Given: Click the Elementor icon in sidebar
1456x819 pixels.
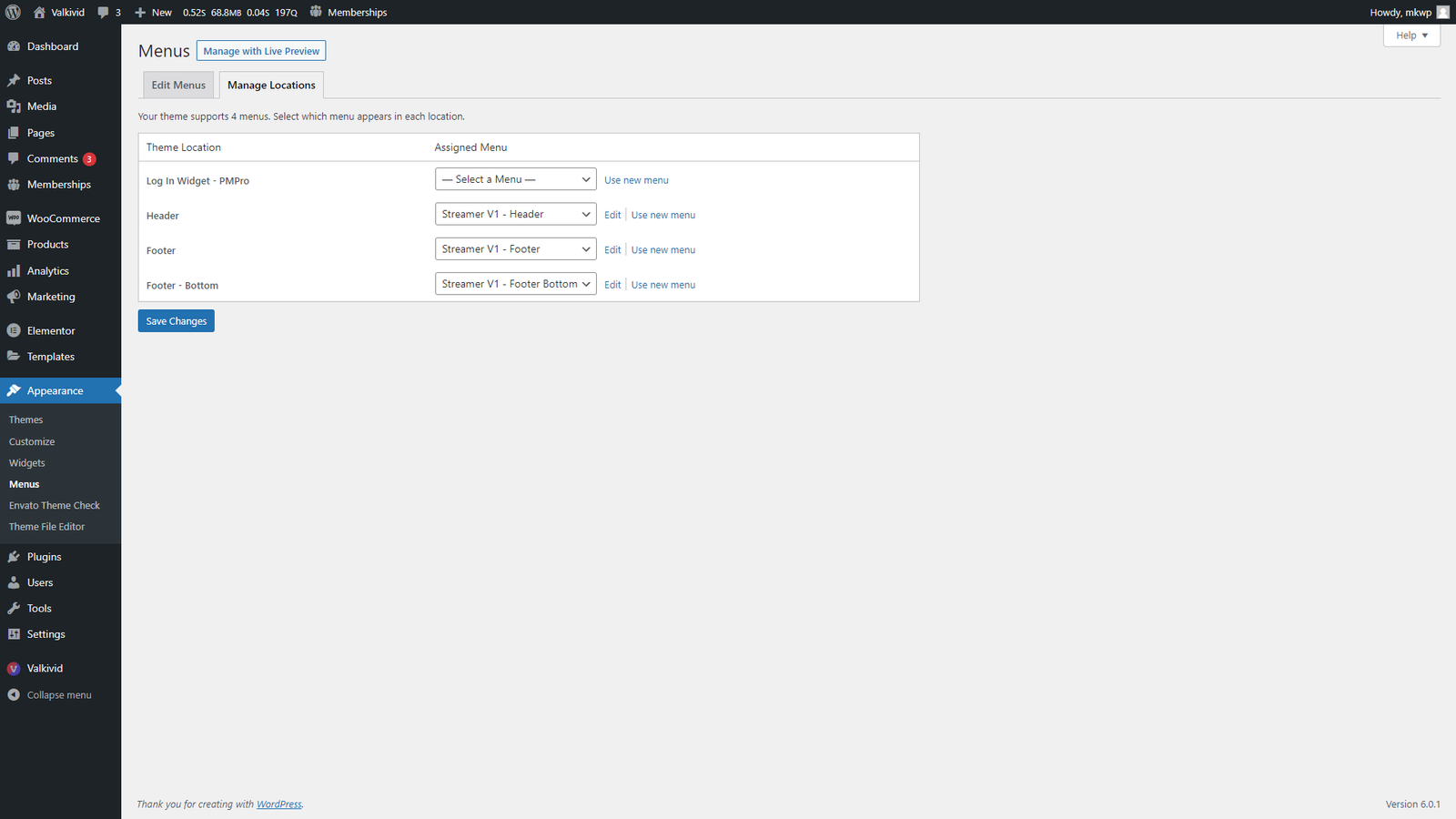Looking at the screenshot, I should pos(14,331).
